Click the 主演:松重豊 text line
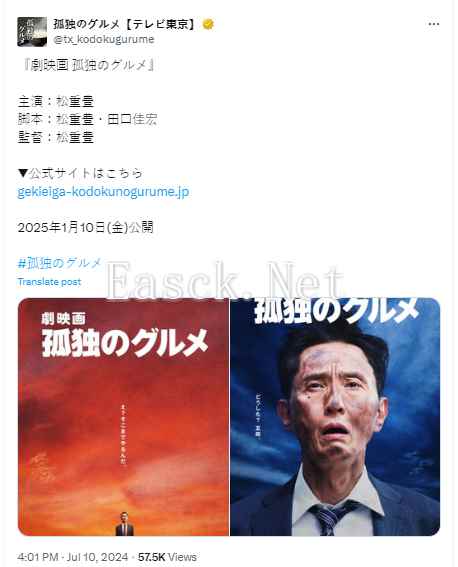Viewport: 458px width, 567px height. pyautogui.click(x=56, y=101)
